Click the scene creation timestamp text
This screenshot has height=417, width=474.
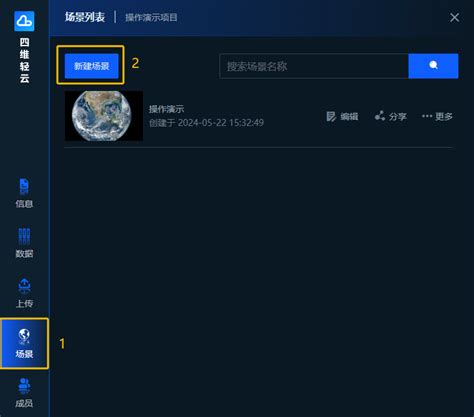click(206, 123)
